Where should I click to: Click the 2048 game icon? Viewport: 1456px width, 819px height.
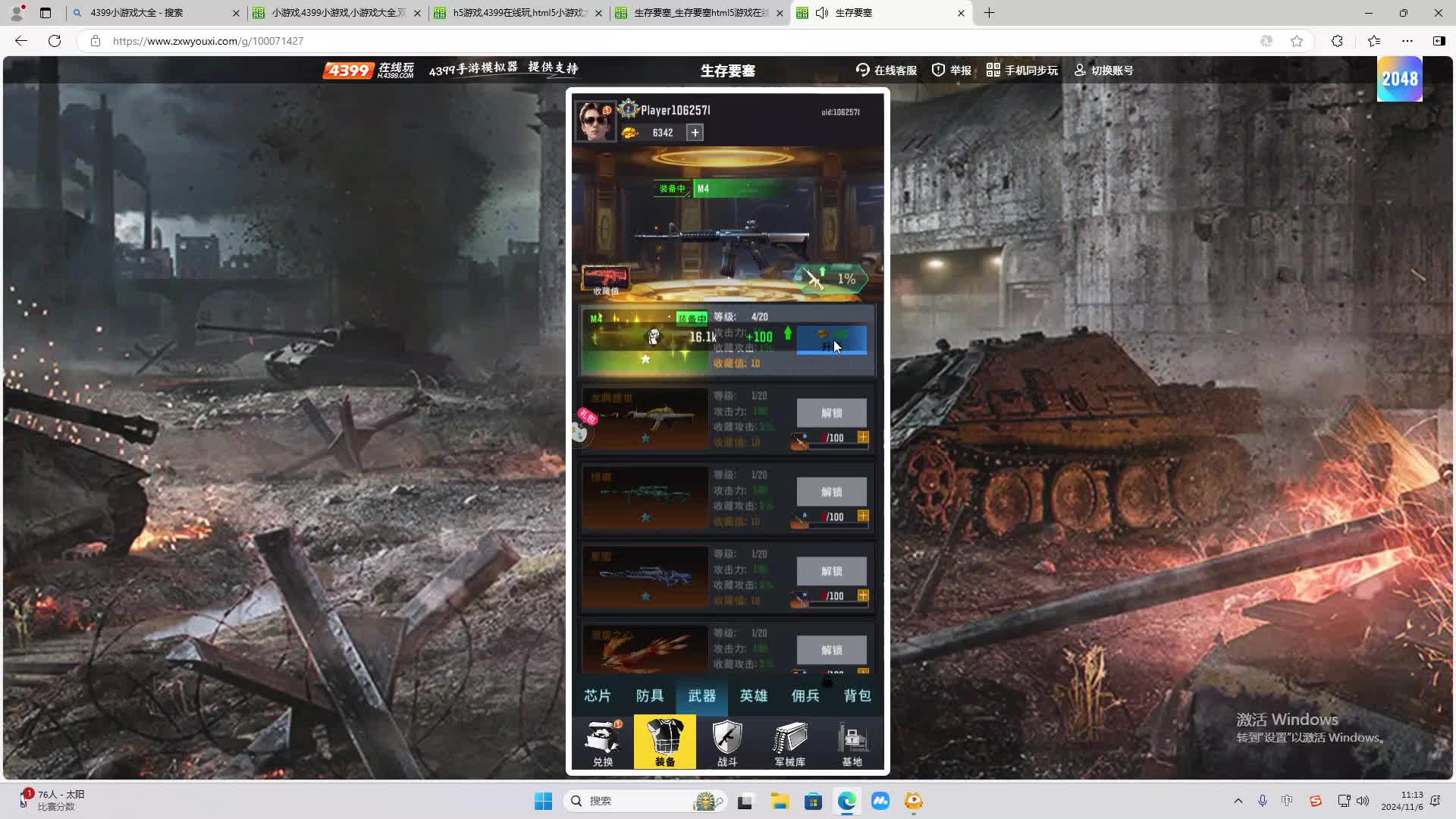(x=1399, y=79)
